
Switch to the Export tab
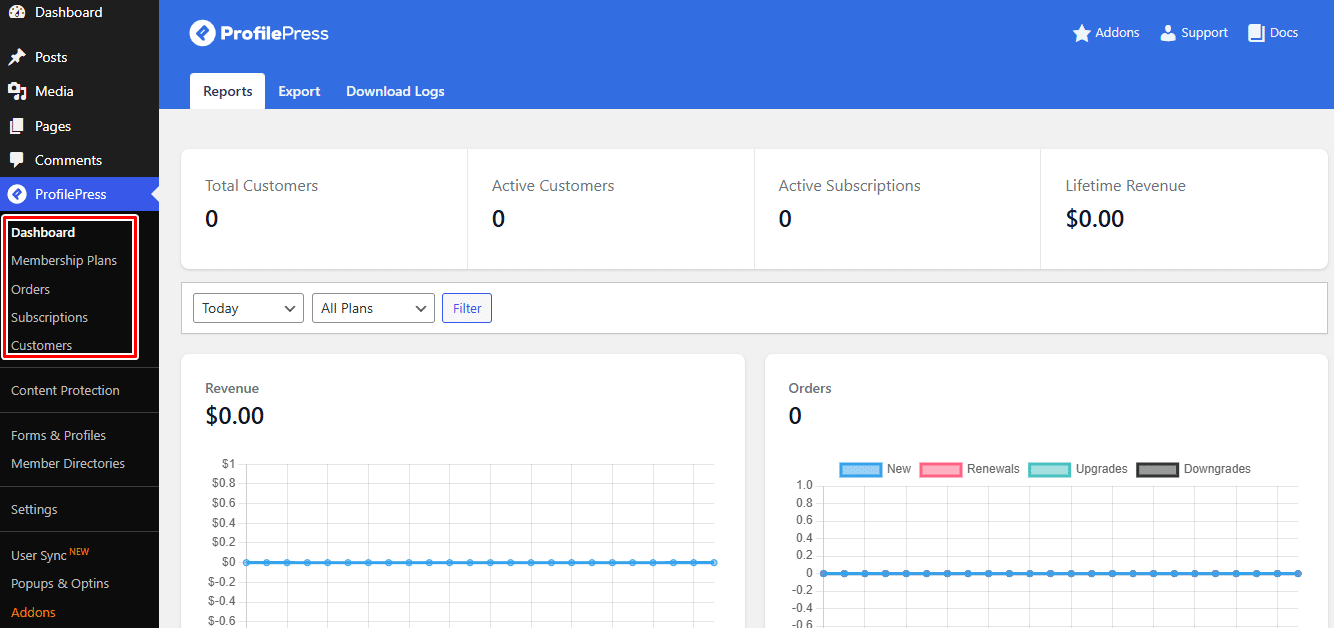299,91
